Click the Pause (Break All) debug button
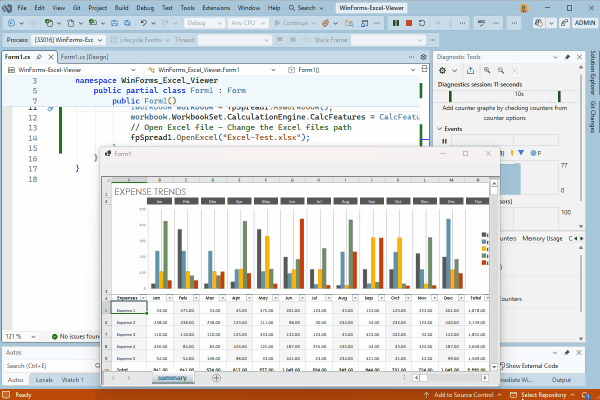The height and width of the screenshot is (400, 600). pyautogui.click(x=396, y=23)
